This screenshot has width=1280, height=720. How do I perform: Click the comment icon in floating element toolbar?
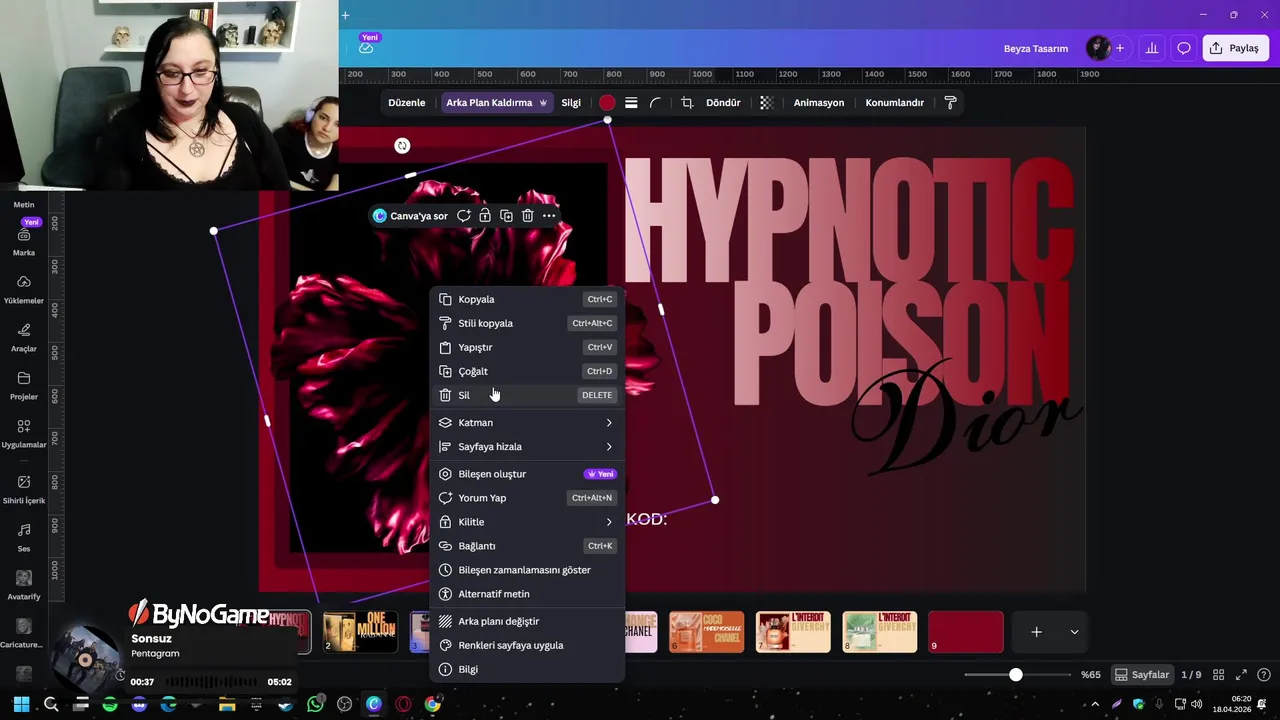click(x=464, y=216)
